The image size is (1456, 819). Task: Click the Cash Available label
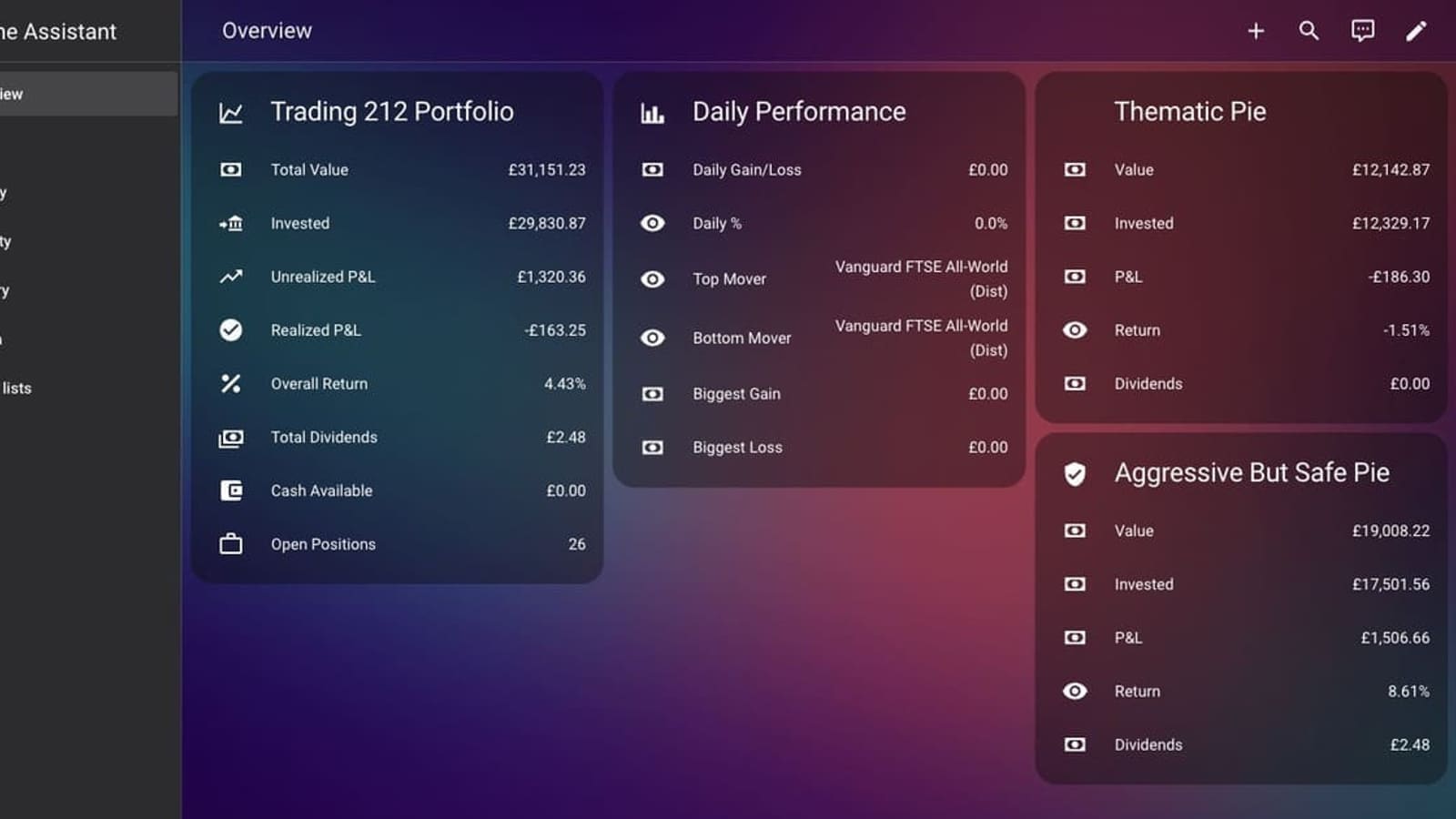(x=321, y=491)
